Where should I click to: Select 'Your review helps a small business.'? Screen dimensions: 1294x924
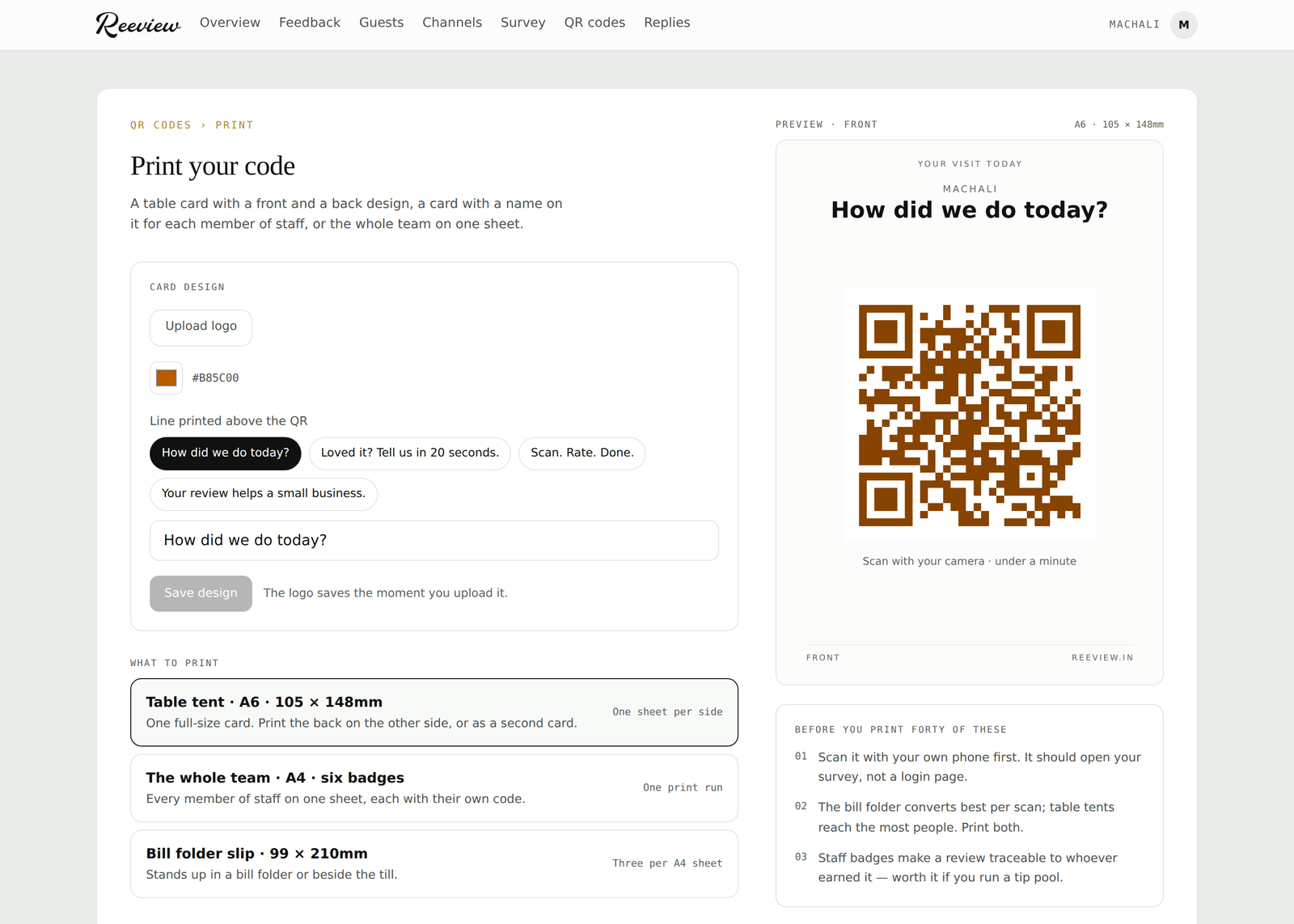[264, 494]
